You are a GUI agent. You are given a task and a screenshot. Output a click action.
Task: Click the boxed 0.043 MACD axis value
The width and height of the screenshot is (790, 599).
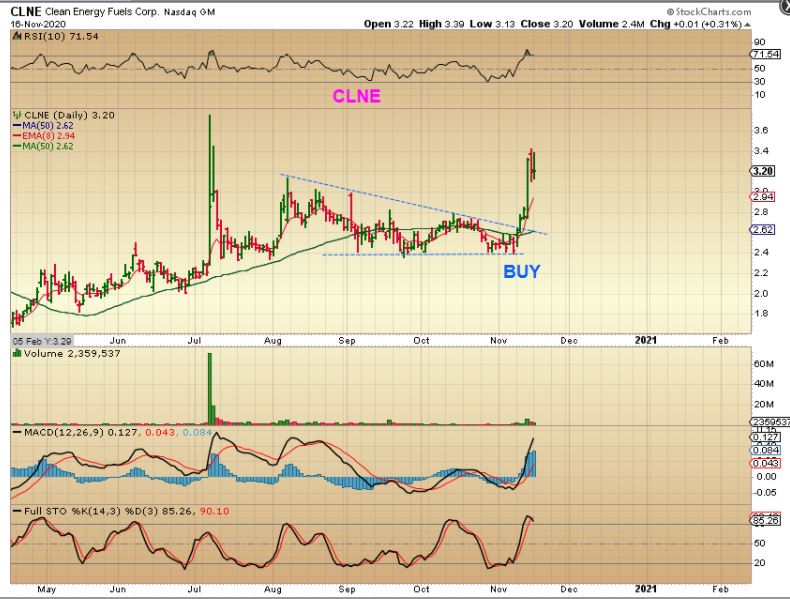(765, 463)
